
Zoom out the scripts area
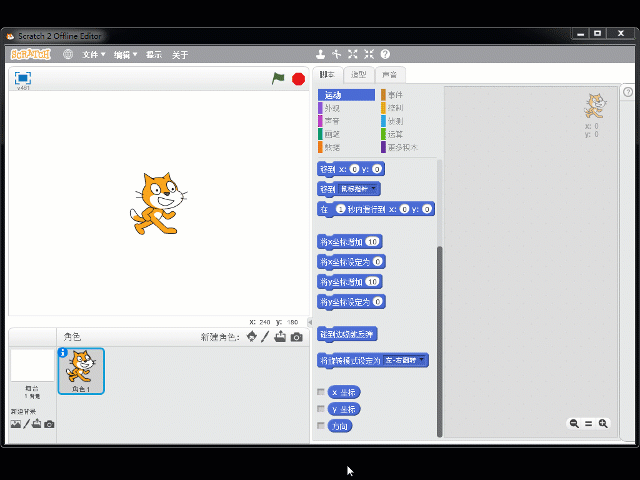[x=574, y=424]
